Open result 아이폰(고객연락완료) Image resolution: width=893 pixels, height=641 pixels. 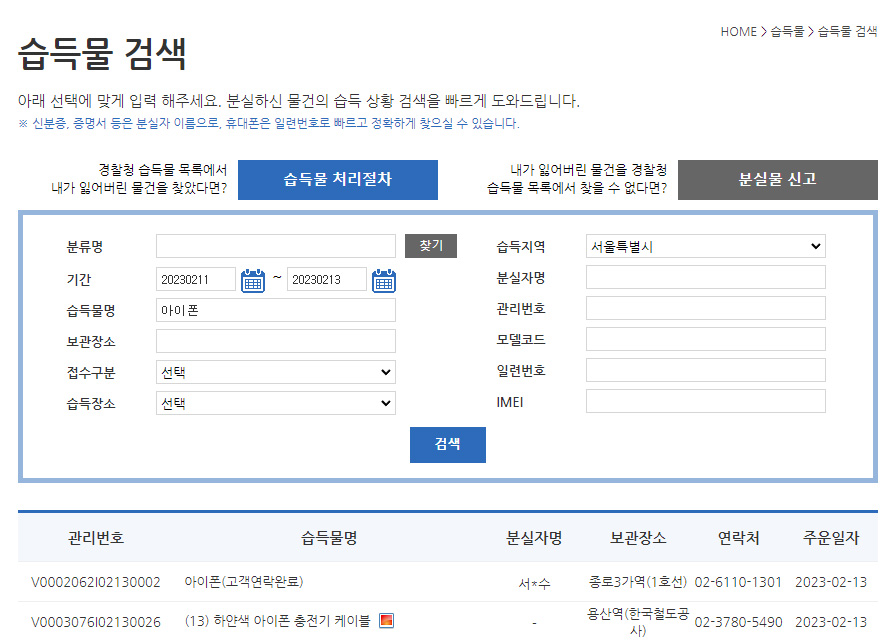point(244,582)
